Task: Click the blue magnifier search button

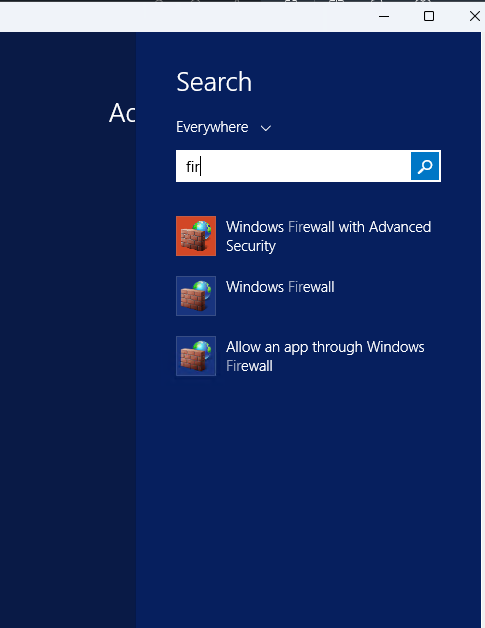Action: [425, 166]
